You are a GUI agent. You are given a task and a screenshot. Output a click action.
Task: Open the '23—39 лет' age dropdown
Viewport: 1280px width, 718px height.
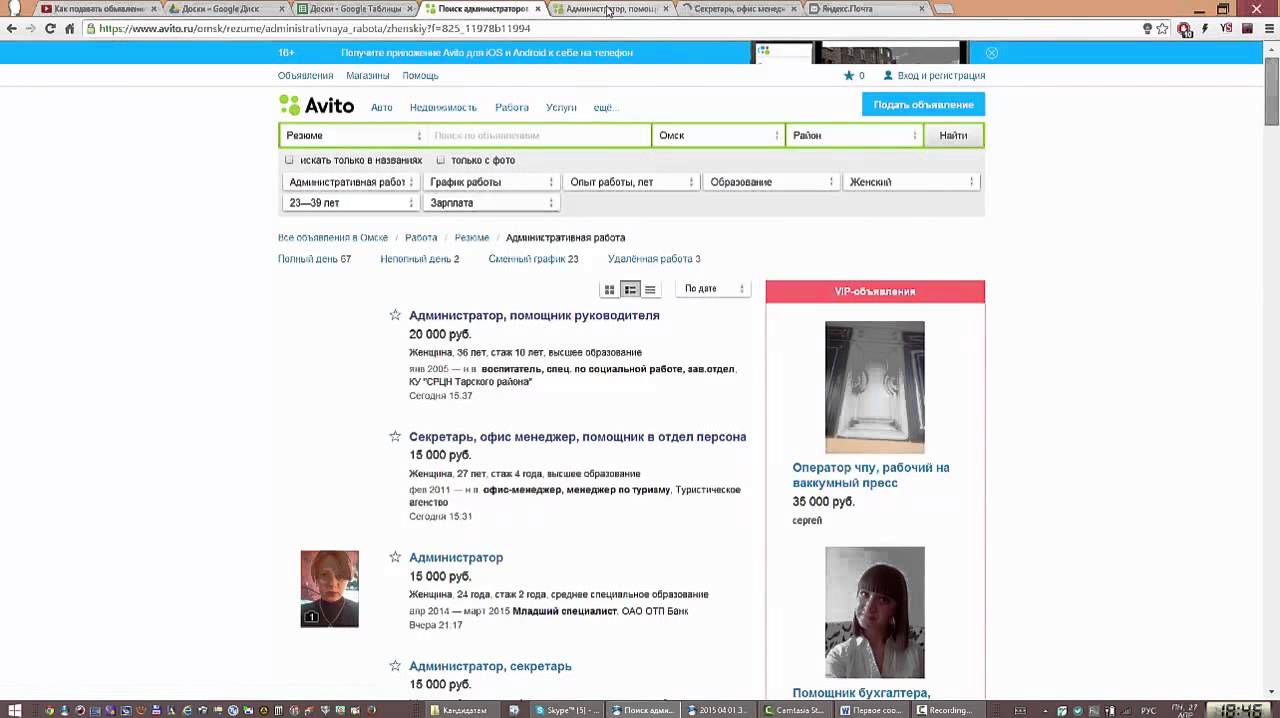(x=351, y=203)
